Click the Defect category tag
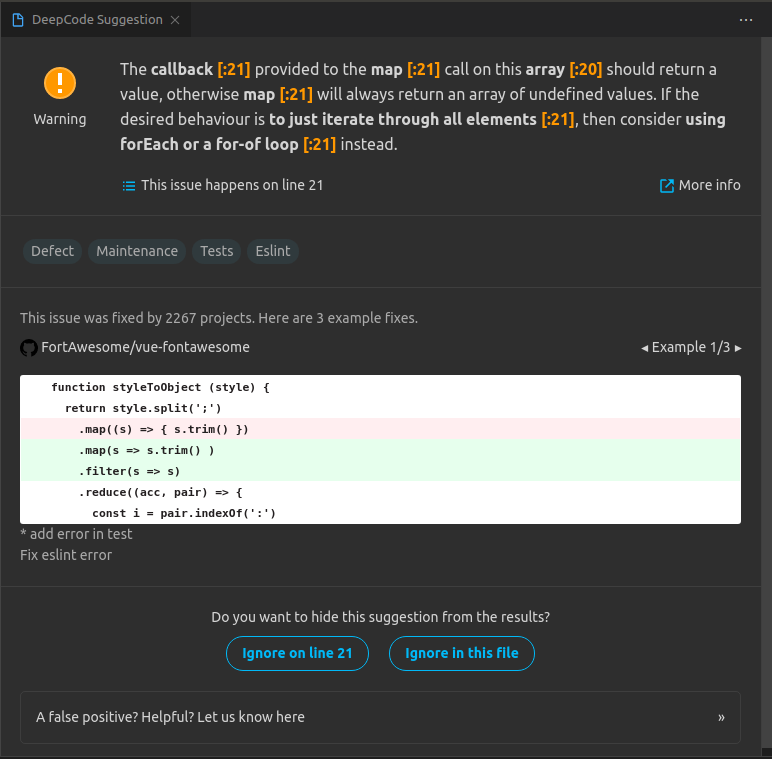Viewport: 772px width, 759px height. click(52, 251)
